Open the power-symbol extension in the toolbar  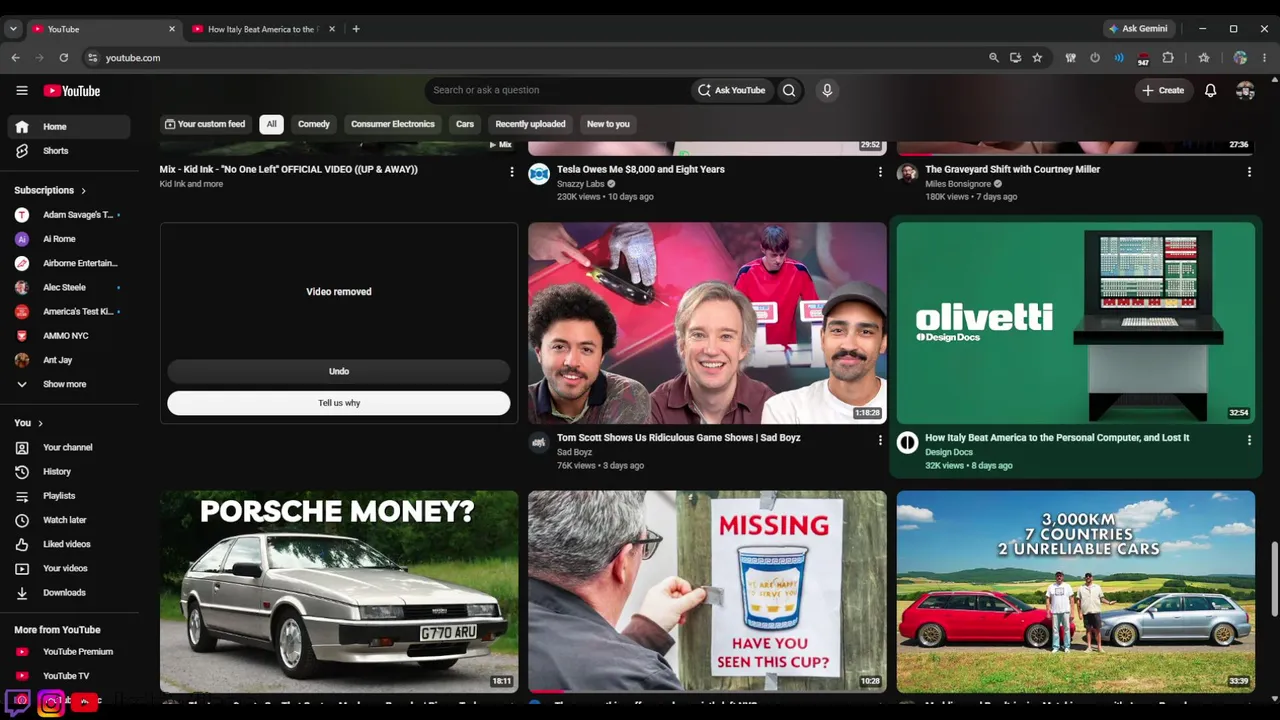pyautogui.click(x=1095, y=58)
